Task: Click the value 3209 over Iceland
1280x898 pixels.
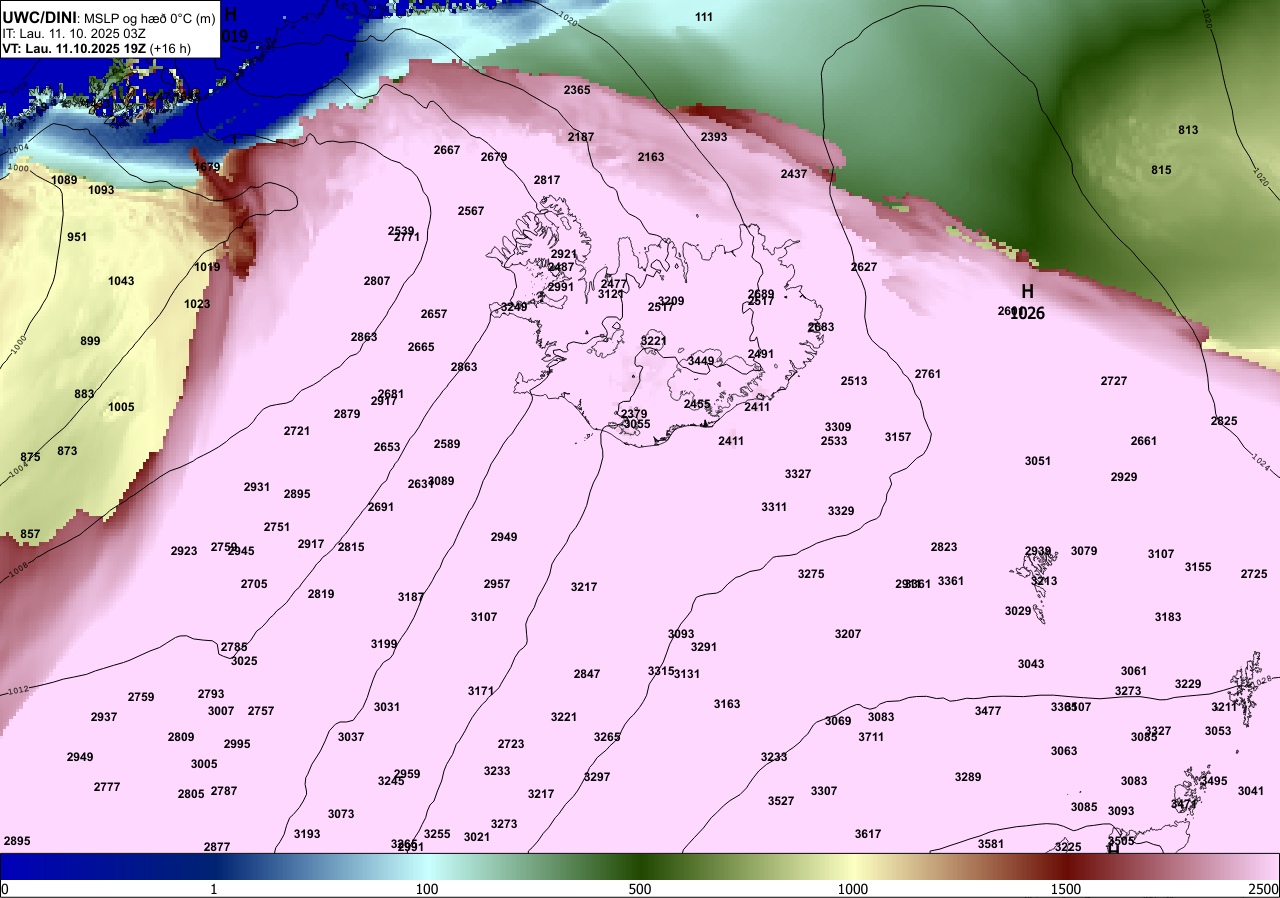Action: 671,301
